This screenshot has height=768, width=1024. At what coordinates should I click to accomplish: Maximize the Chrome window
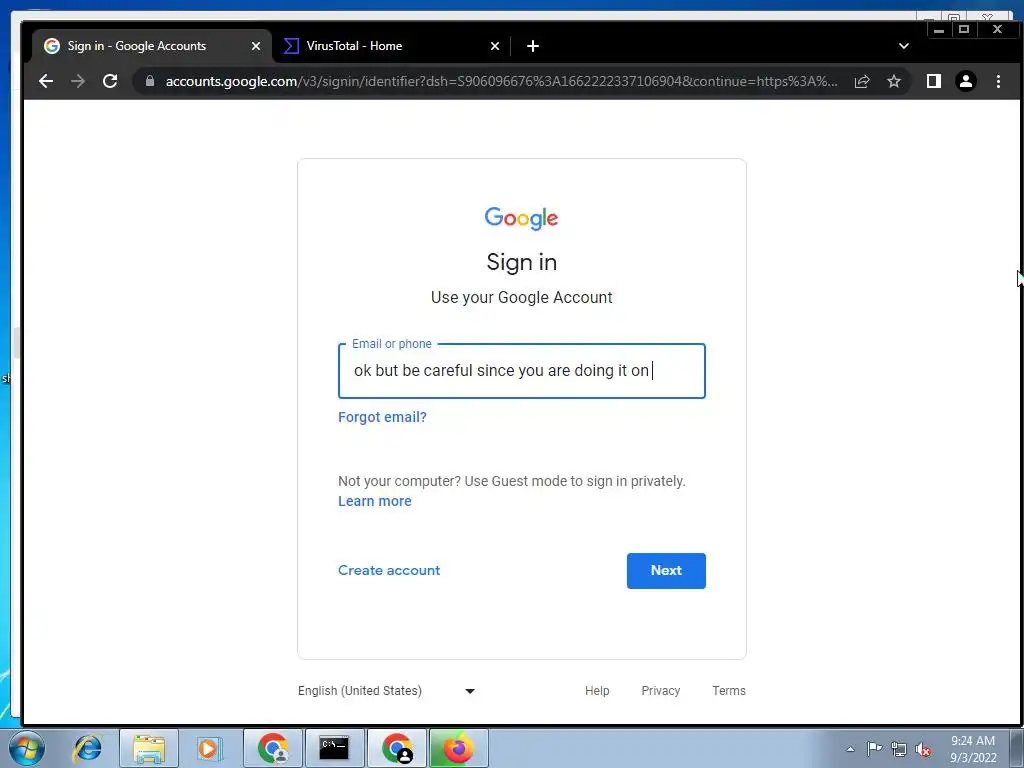tap(964, 30)
